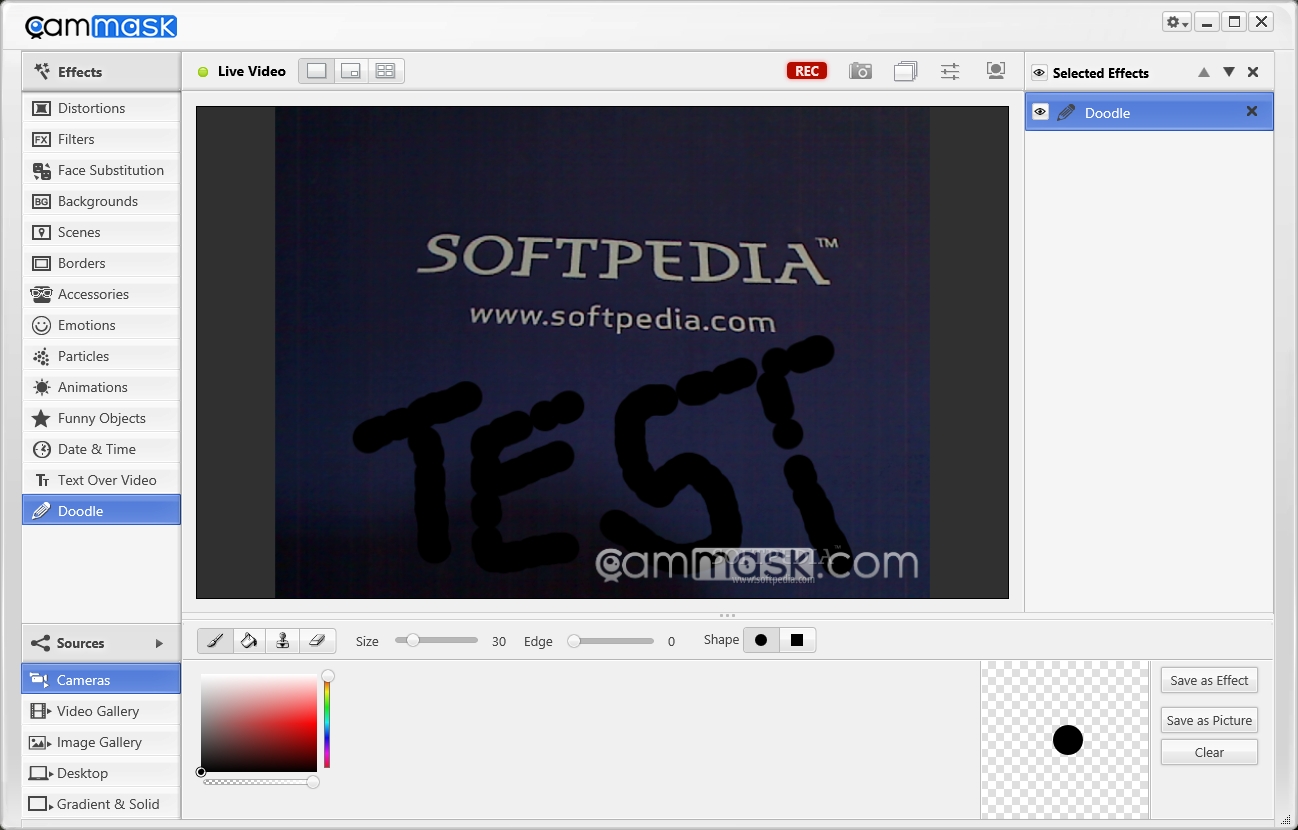Viewport: 1298px width, 830px height.
Task: Select Cameras source
Action: [101, 680]
